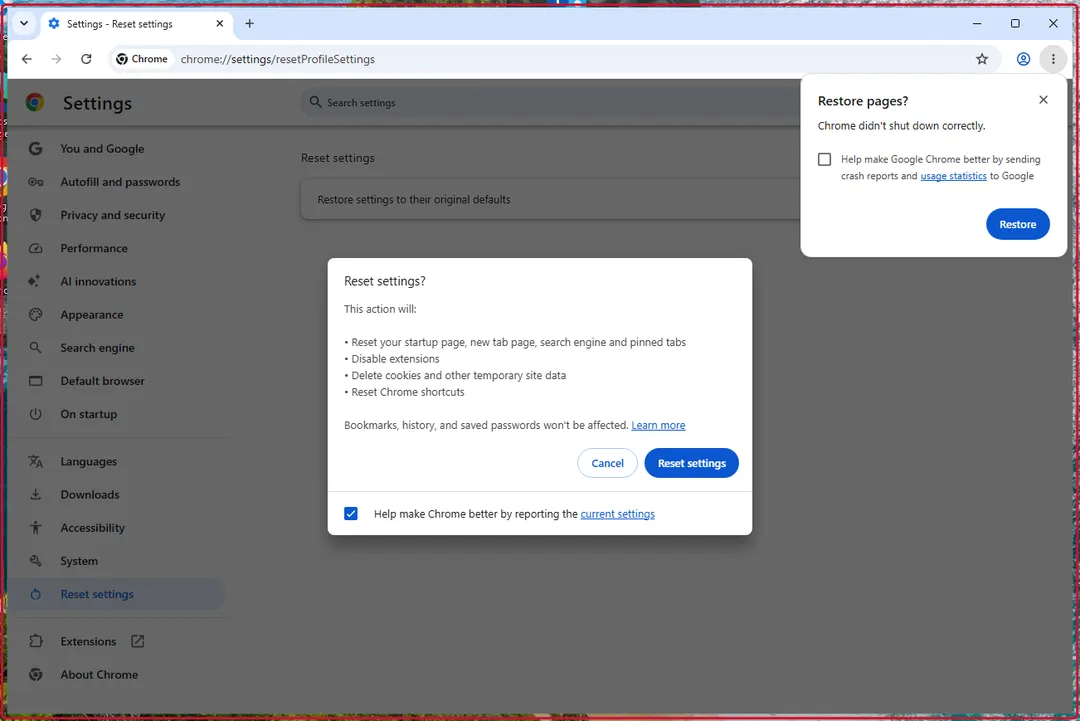Open the tab search dropdown arrow
Screen dimensions: 1080x721
point(24,23)
